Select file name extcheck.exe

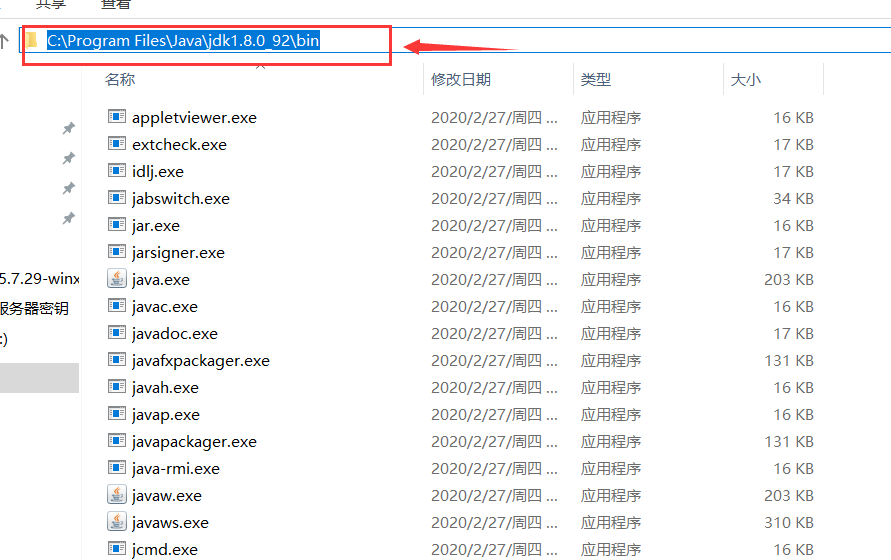click(x=179, y=145)
